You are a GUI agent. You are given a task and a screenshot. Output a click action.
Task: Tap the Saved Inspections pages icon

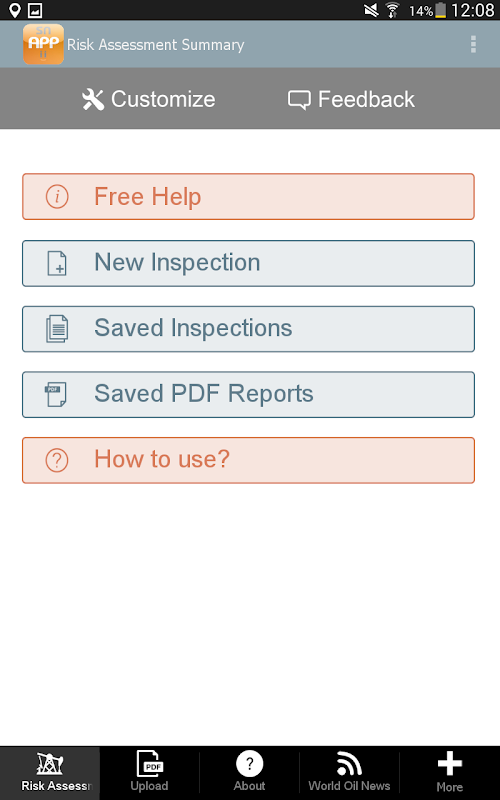[x=57, y=329]
